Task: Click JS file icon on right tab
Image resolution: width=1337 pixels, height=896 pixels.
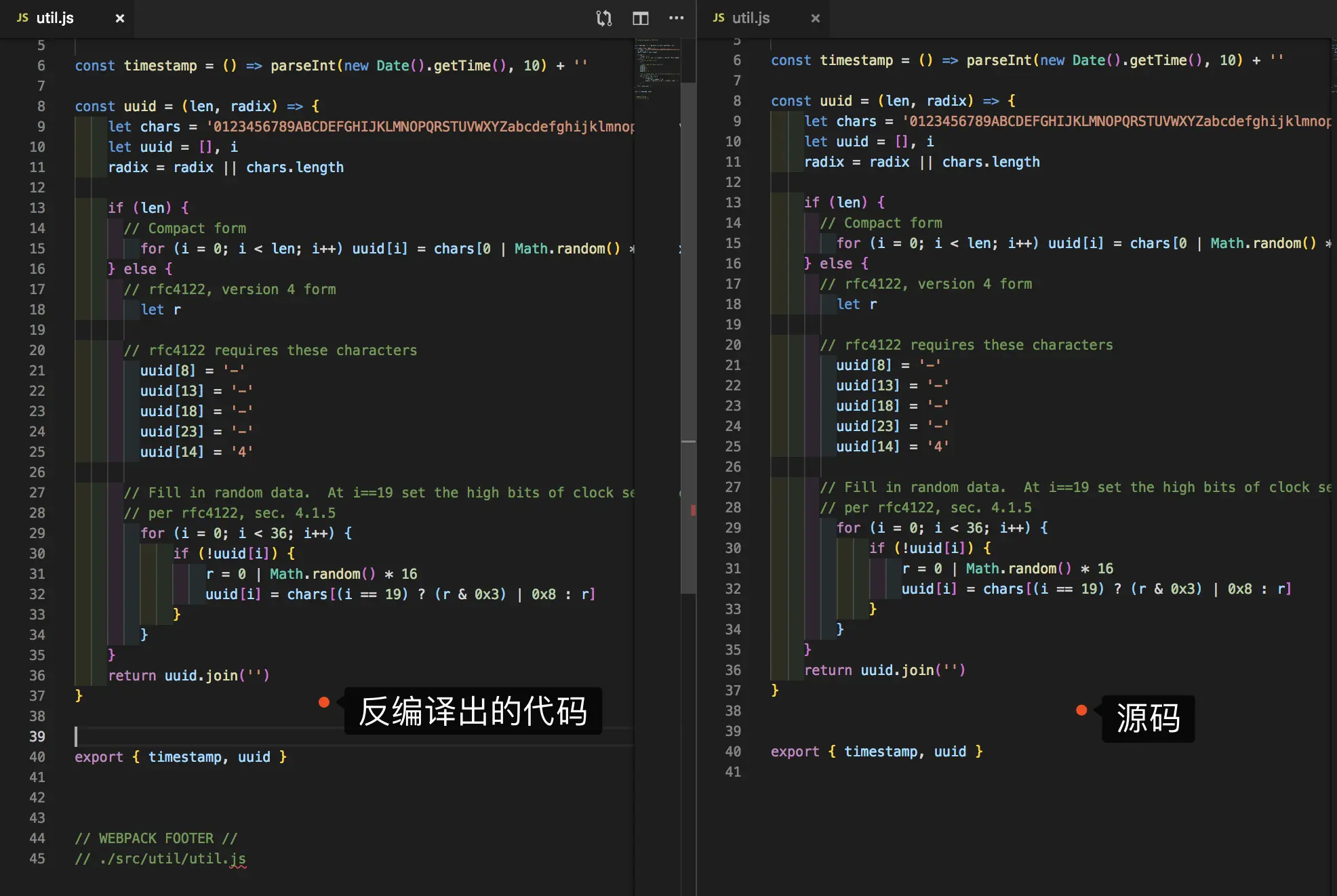Action: click(719, 18)
